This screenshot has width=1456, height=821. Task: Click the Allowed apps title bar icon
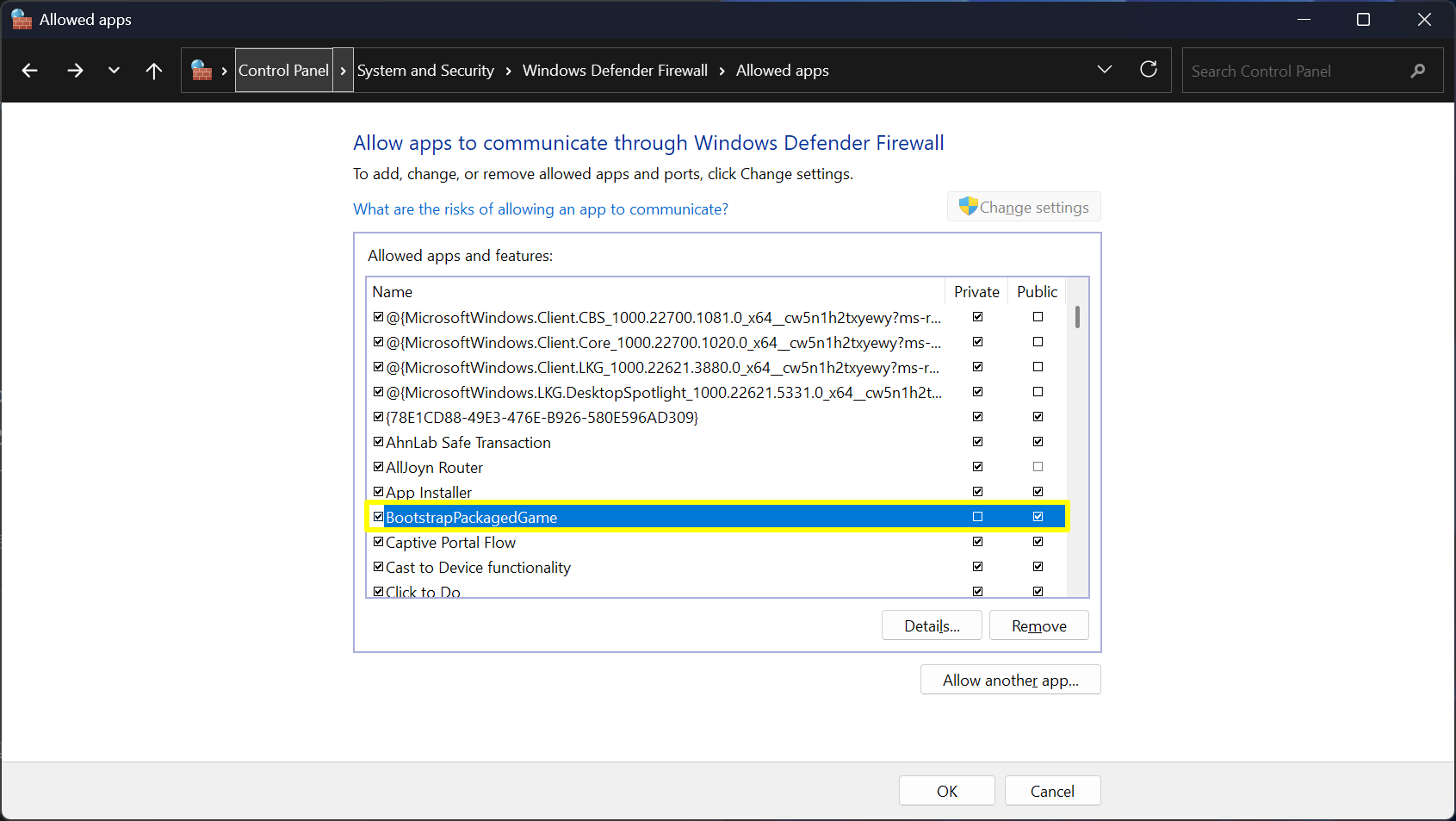(x=22, y=19)
